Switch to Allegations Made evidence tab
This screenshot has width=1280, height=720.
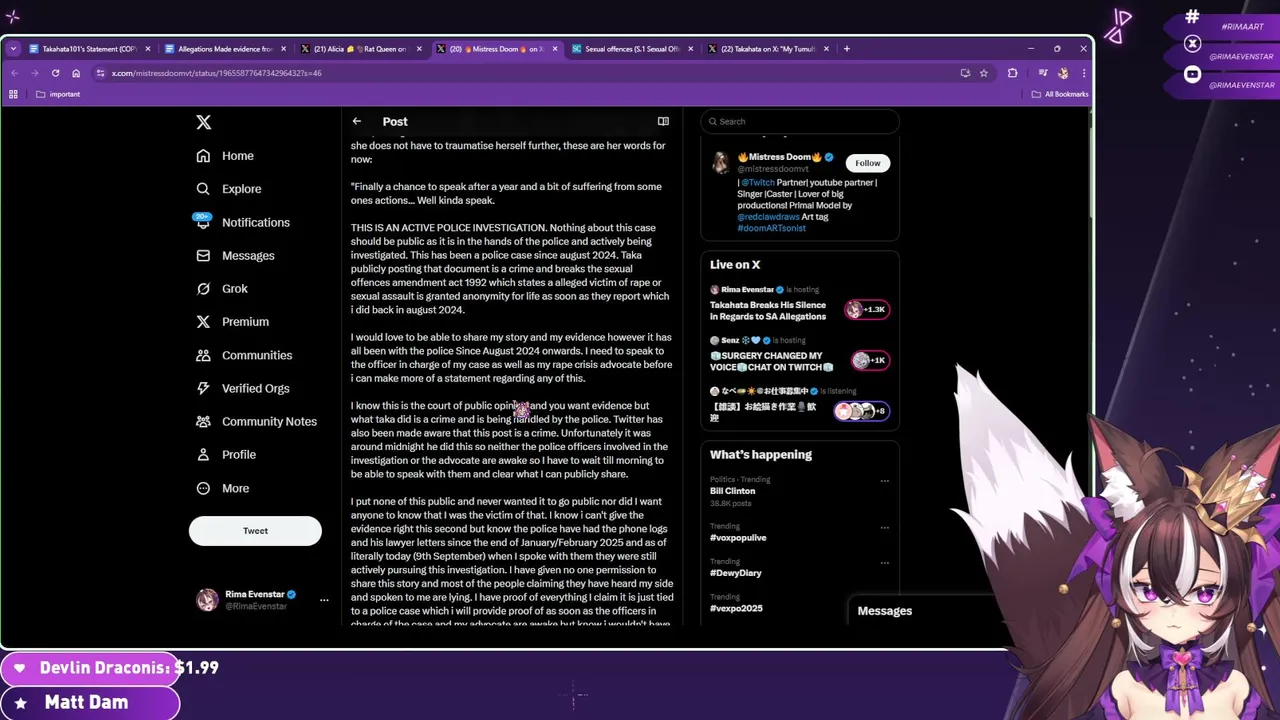226,49
